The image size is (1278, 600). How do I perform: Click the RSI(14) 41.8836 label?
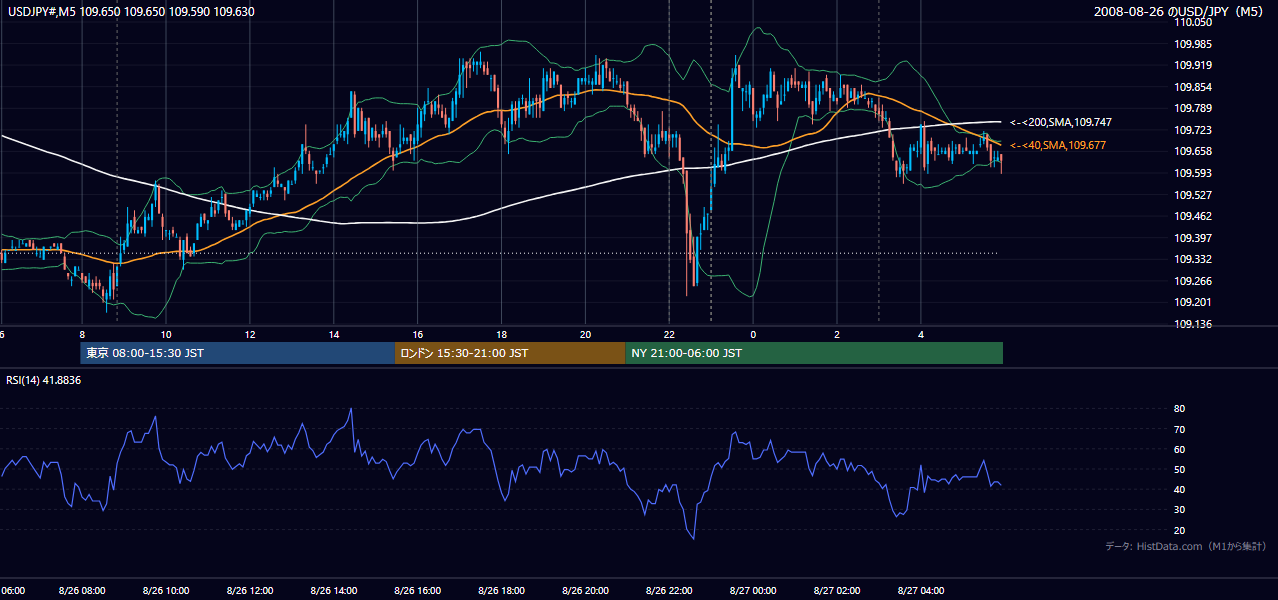tap(44, 380)
